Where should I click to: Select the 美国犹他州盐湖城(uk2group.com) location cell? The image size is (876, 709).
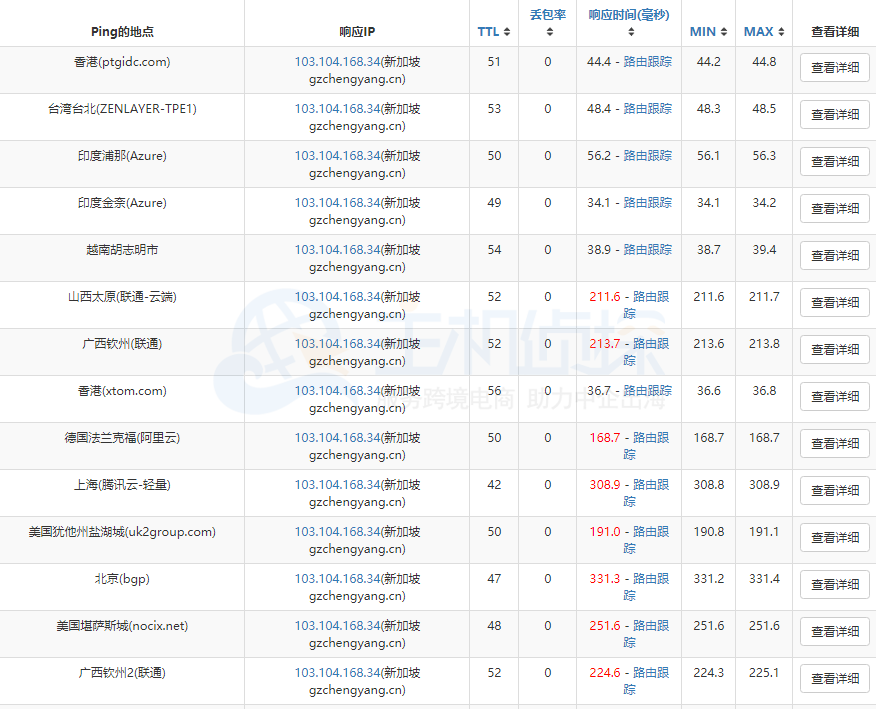pos(122,531)
